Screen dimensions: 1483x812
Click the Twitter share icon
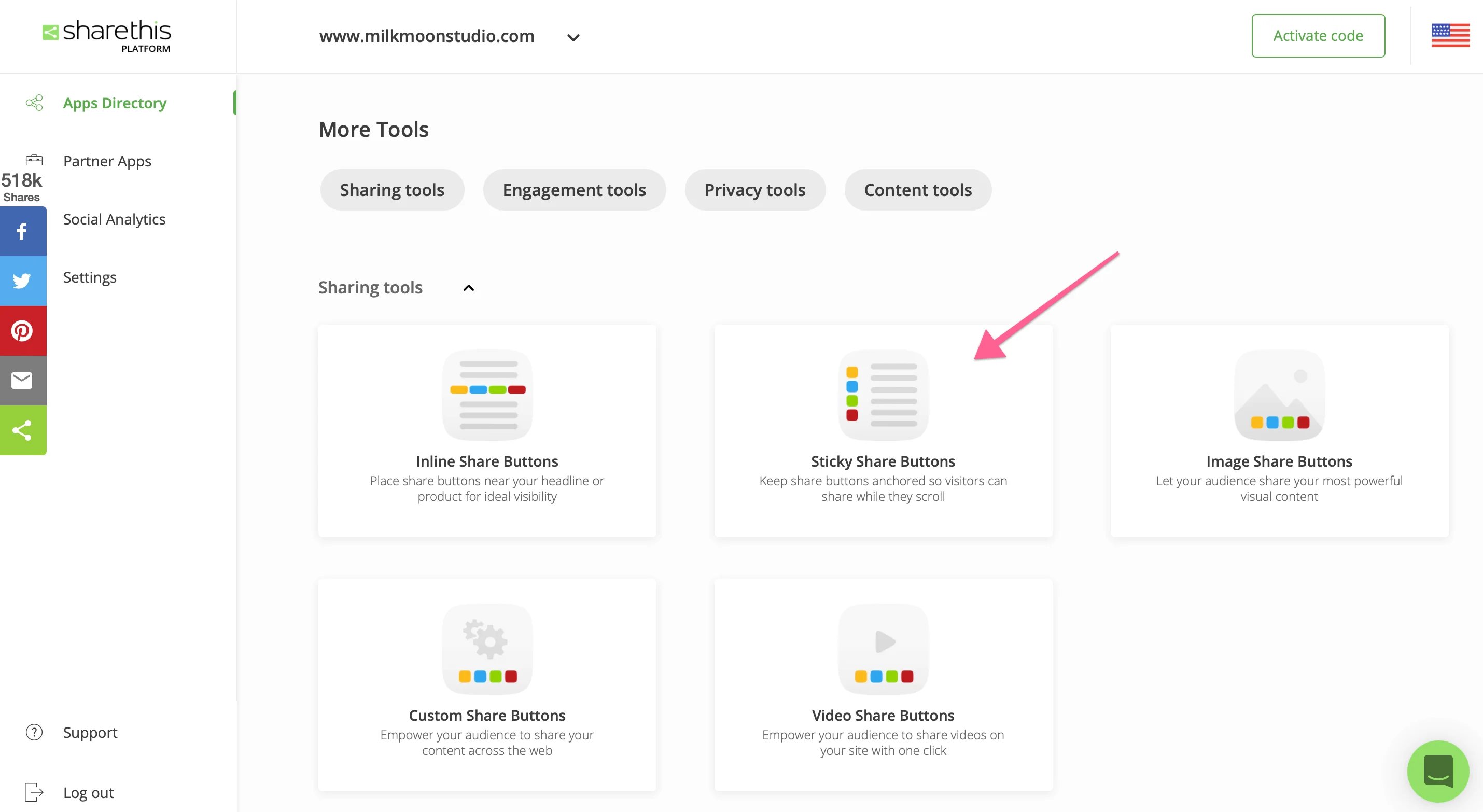point(22,281)
